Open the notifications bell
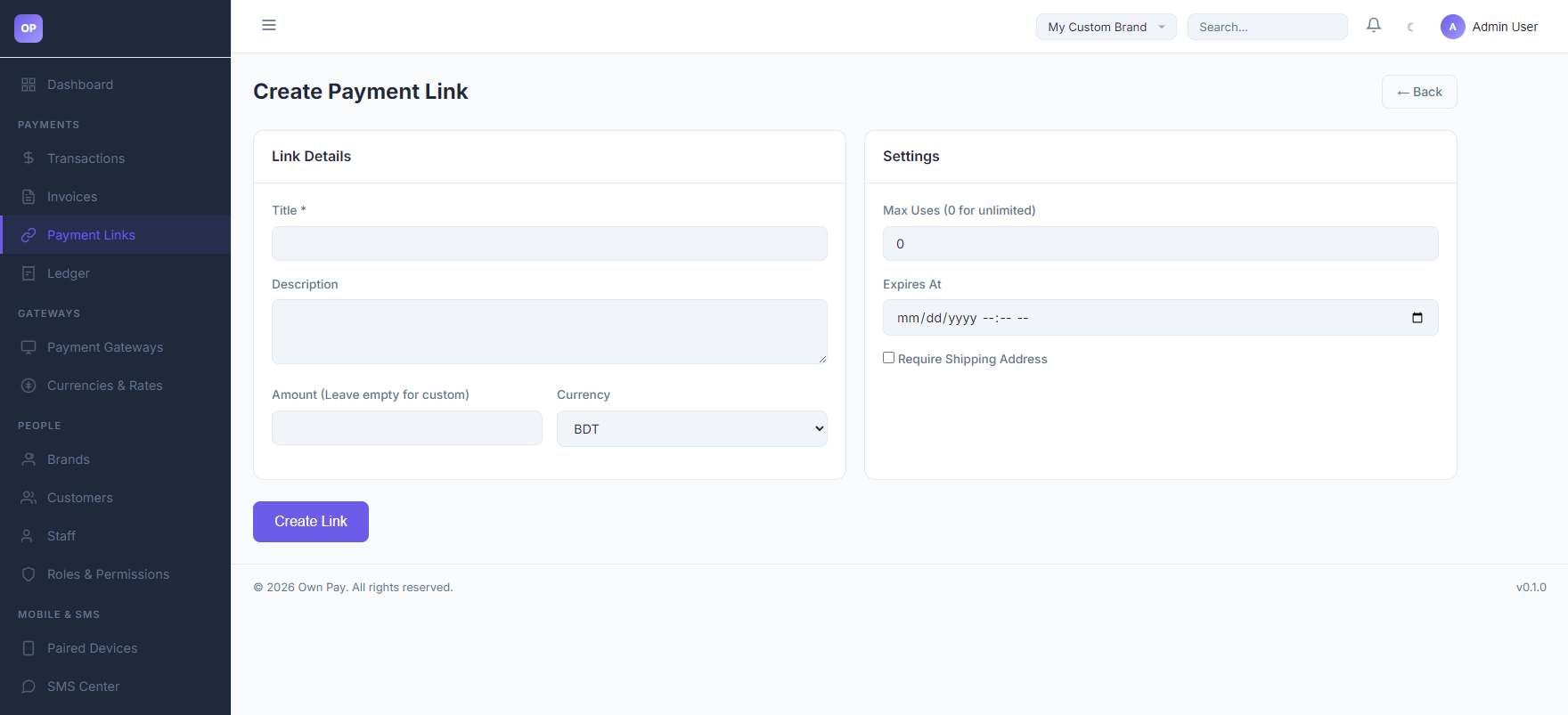 [x=1374, y=26]
